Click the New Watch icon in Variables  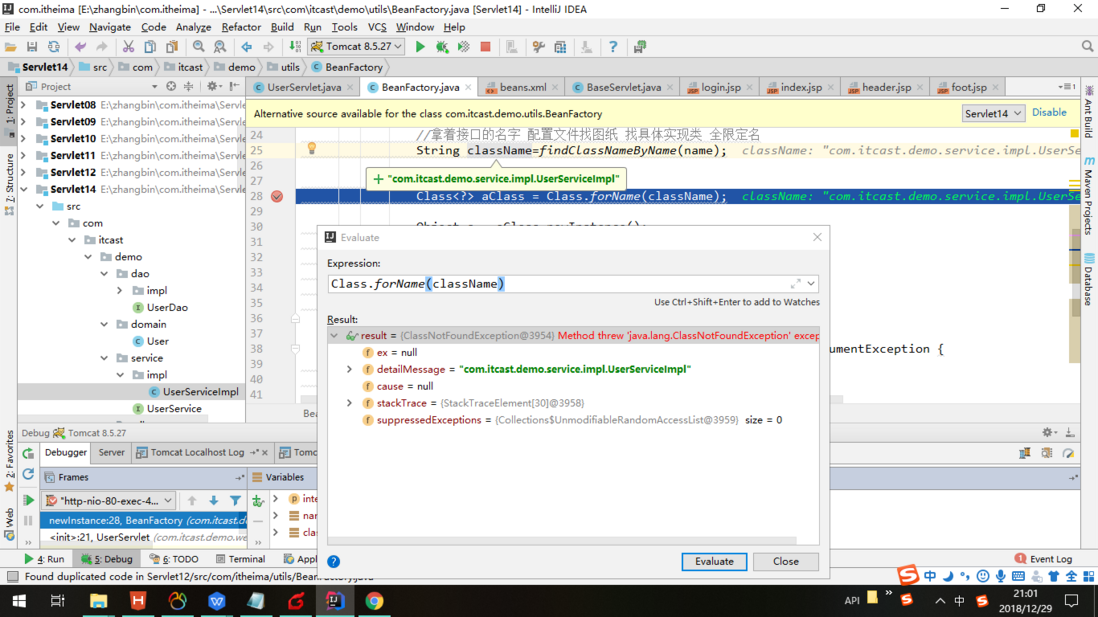coord(258,501)
